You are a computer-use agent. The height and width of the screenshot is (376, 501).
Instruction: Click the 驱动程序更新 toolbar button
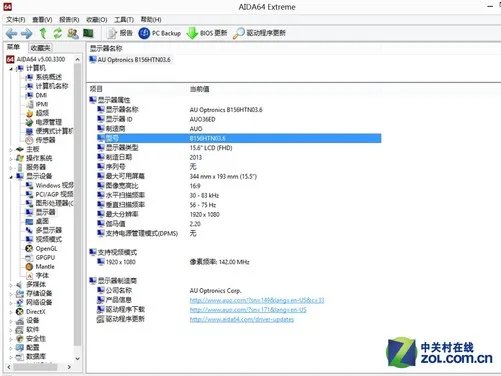(x=259, y=33)
